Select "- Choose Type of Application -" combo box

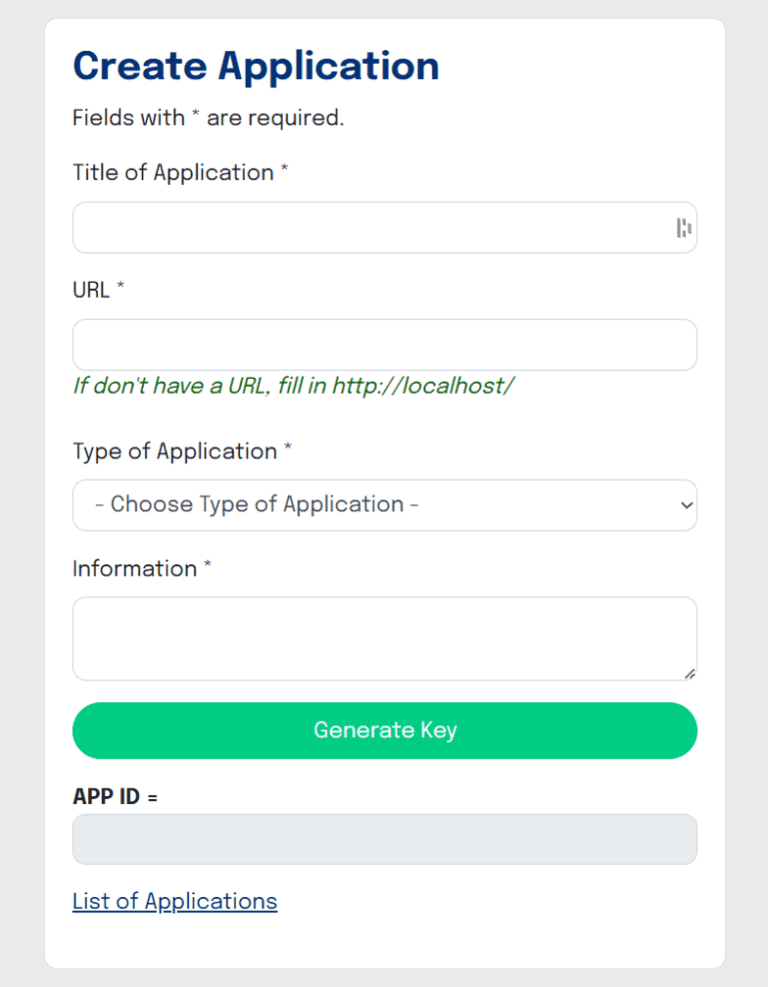(385, 505)
